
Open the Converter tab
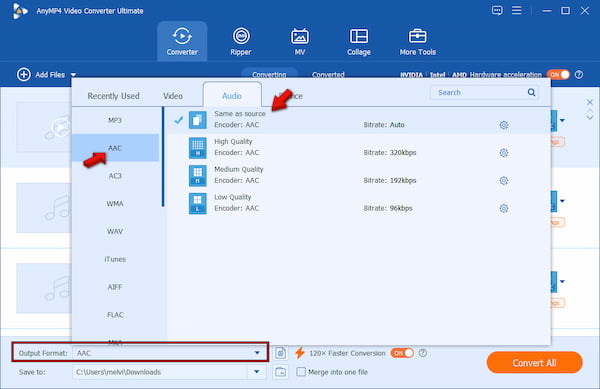(x=182, y=41)
